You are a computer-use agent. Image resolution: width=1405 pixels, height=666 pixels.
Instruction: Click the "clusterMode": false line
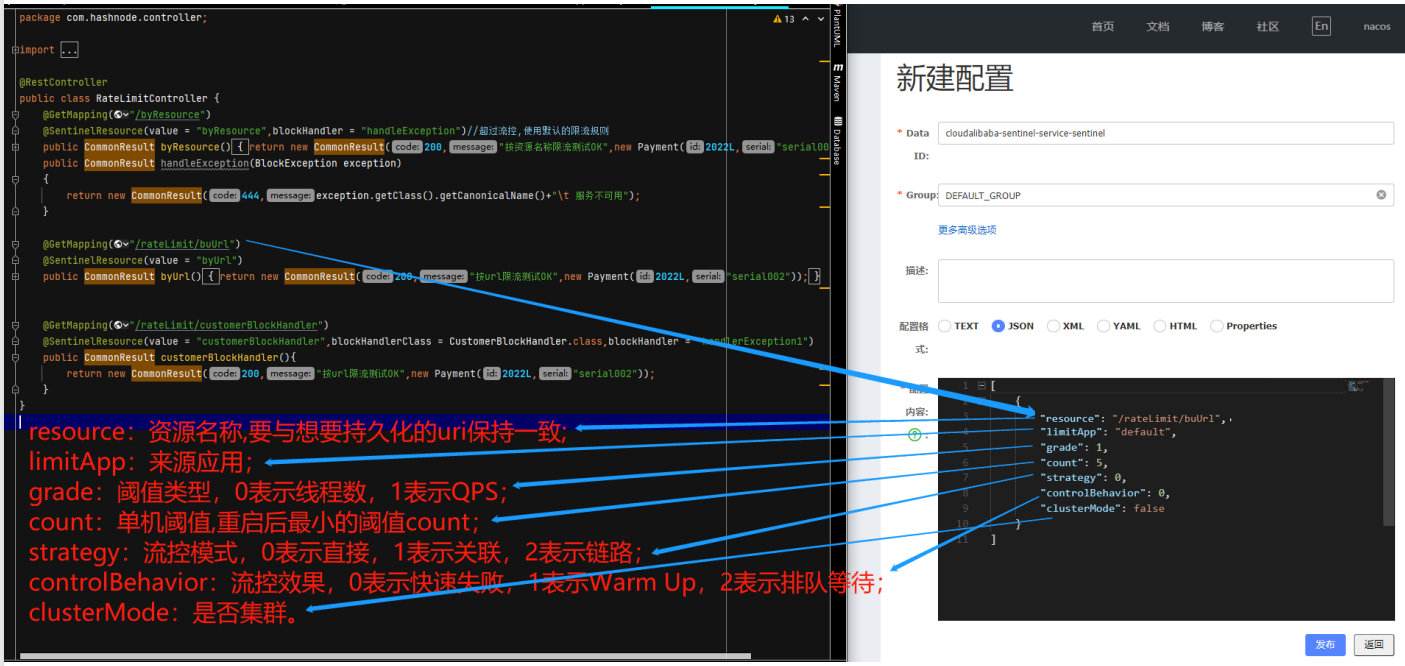[x=1102, y=508]
